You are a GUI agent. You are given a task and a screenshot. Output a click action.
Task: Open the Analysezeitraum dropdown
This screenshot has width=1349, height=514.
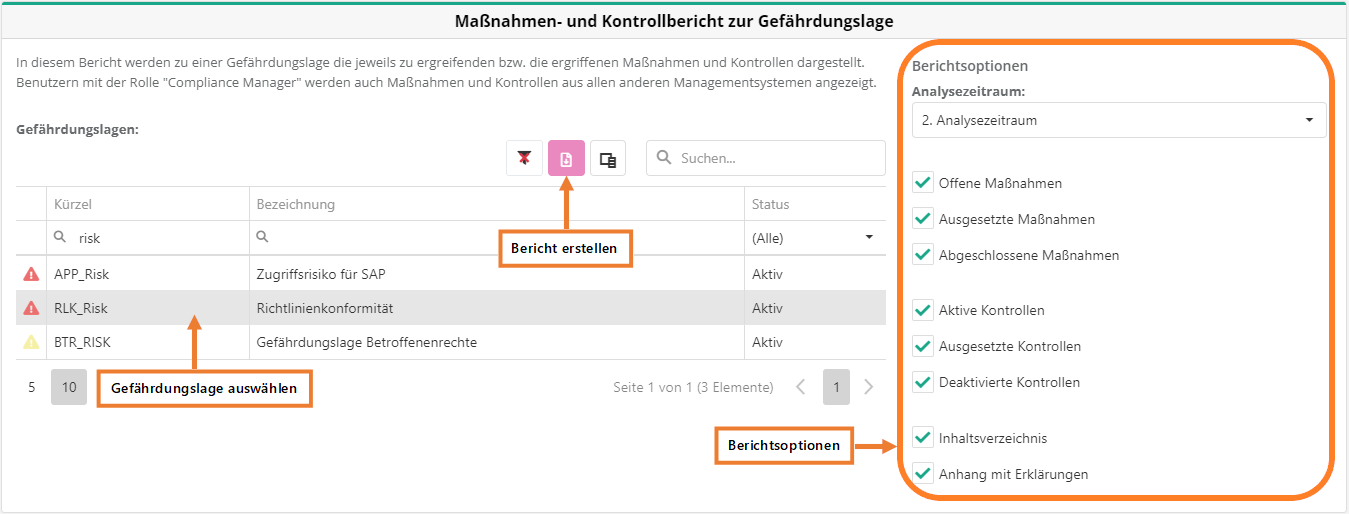[1118, 120]
